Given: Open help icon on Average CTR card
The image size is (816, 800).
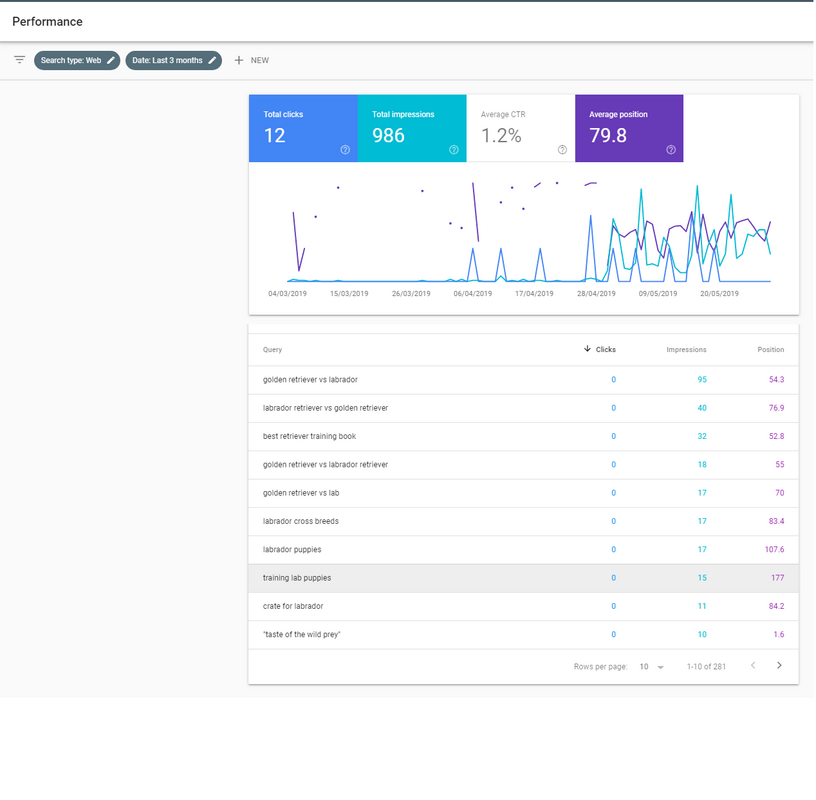Looking at the screenshot, I should tap(562, 150).
